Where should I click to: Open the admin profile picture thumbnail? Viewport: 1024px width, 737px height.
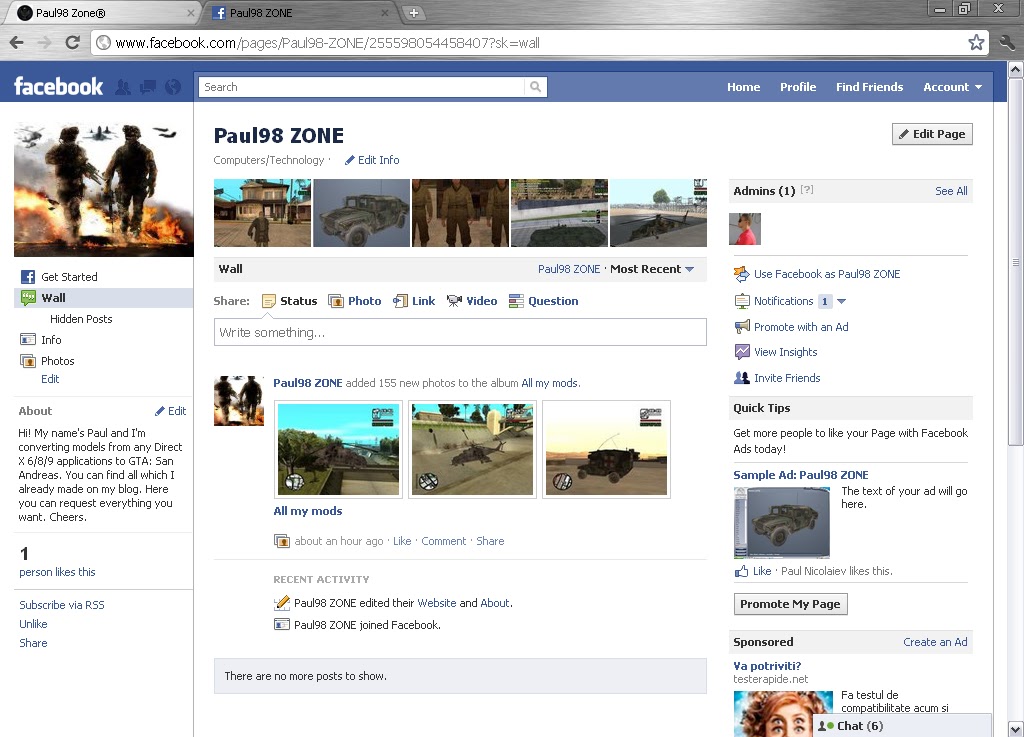[x=744, y=228]
